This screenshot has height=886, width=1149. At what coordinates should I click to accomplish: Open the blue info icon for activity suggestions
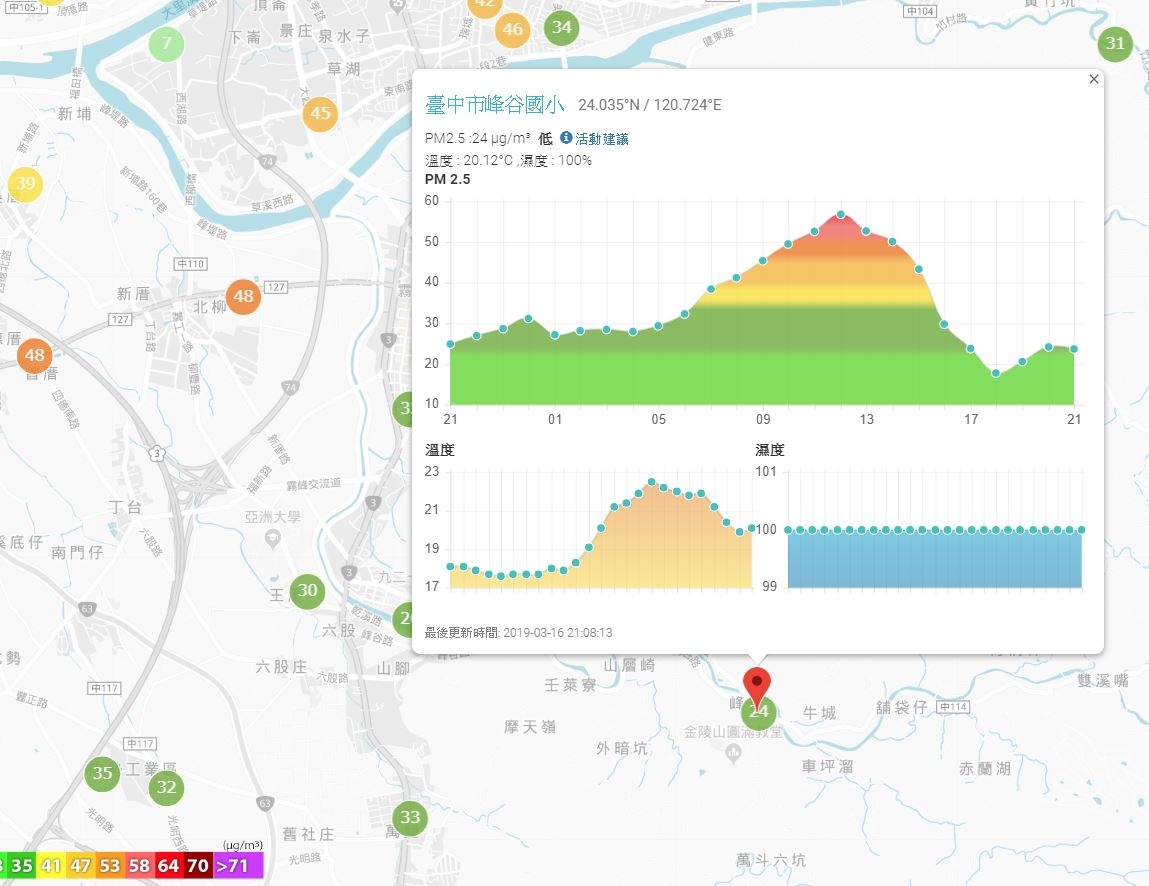click(x=566, y=138)
